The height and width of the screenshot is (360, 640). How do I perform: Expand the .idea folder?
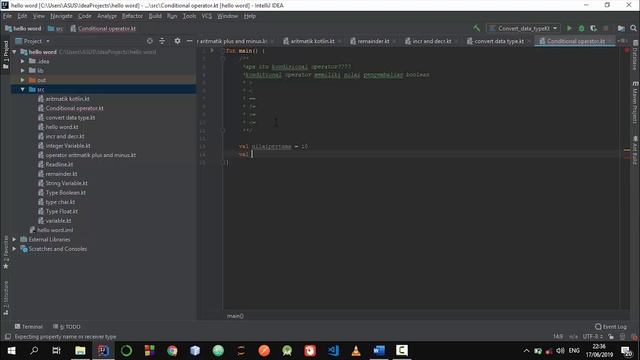click(x=23, y=61)
